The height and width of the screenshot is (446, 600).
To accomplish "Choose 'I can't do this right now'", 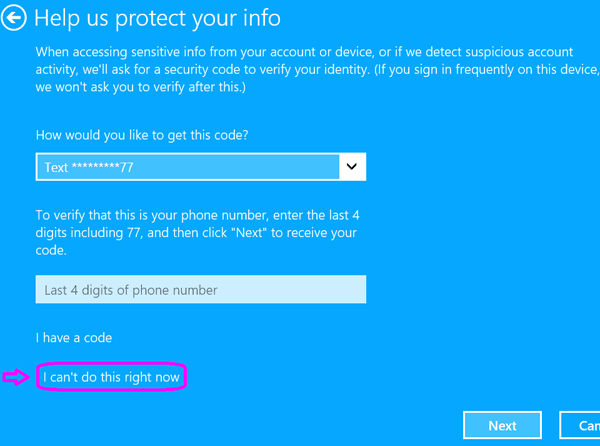I will (111, 377).
